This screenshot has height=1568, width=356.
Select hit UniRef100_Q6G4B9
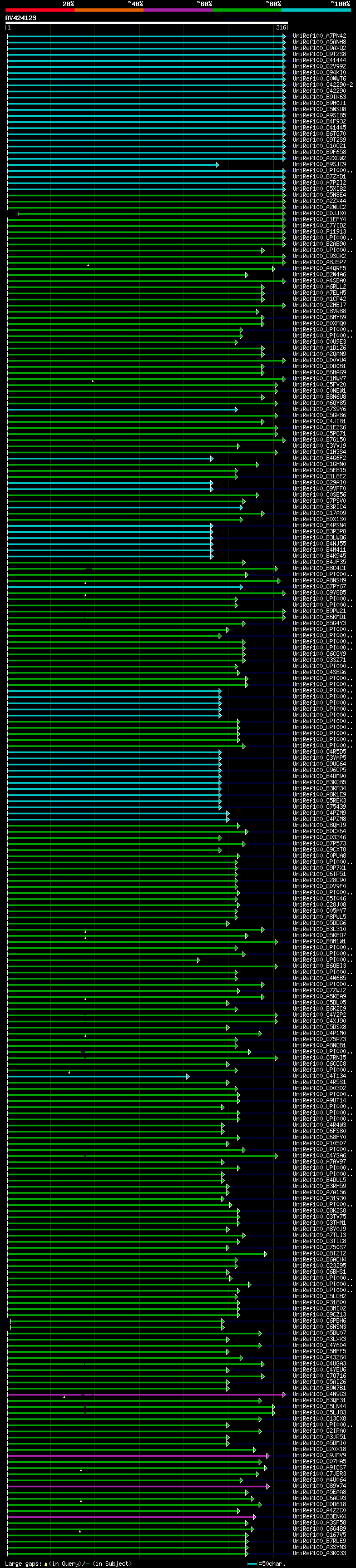[x=319, y=1529]
